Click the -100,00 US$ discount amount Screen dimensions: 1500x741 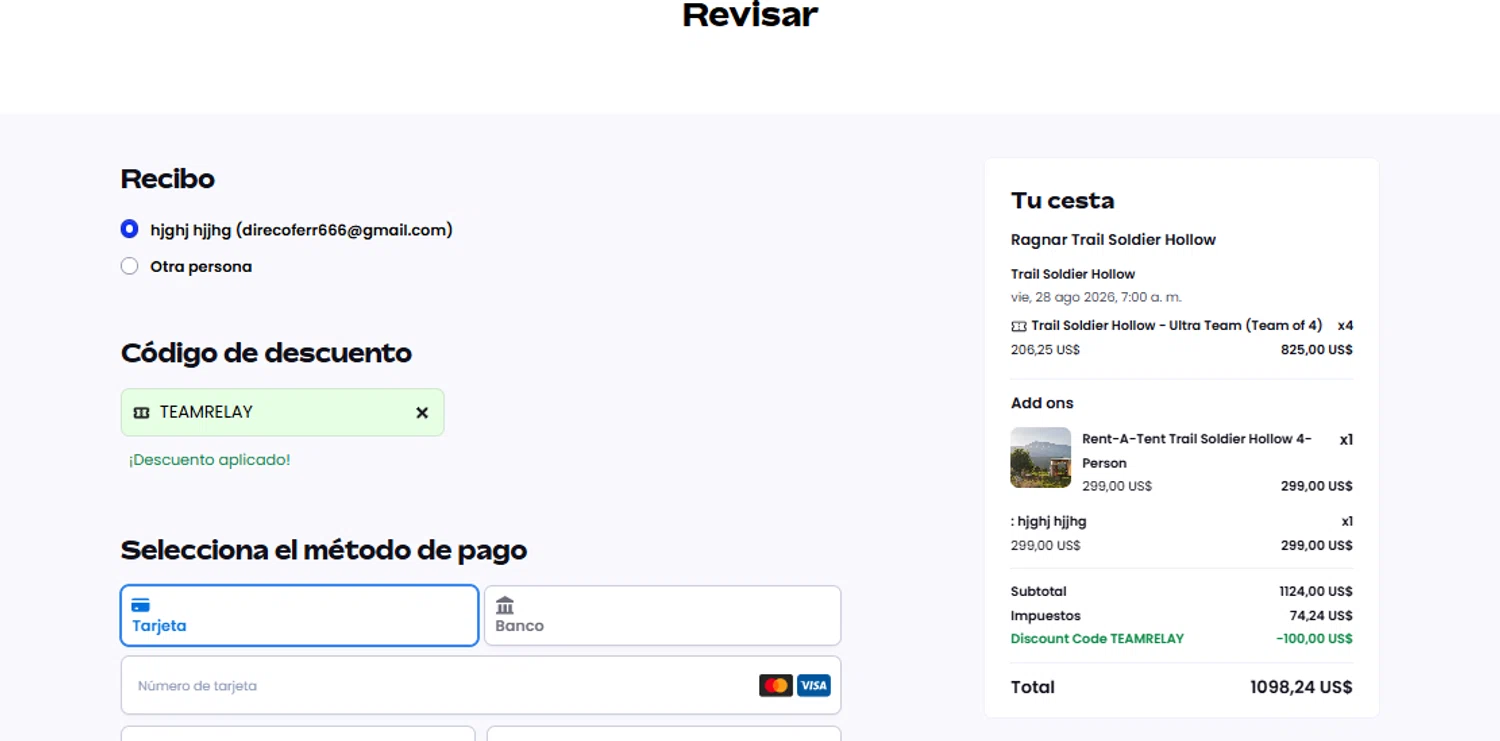click(1314, 639)
